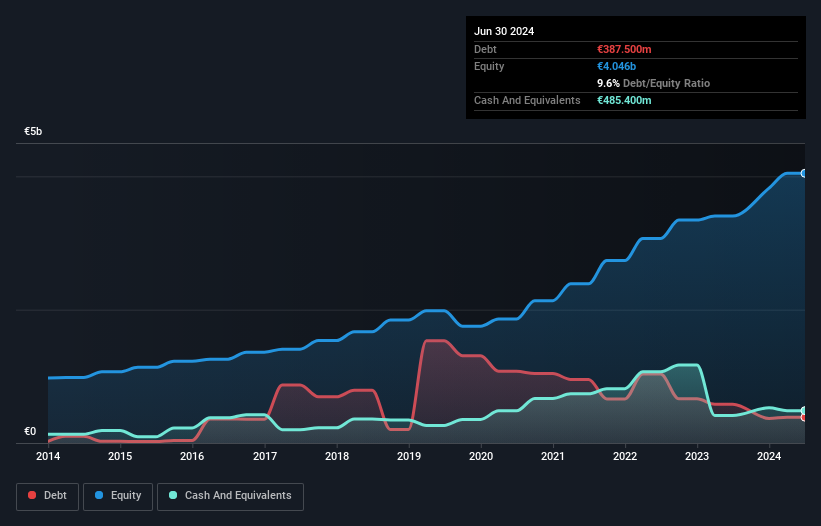The width and height of the screenshot is (821, 526).
Task: Click the Debt row label in tooltip
Action: coord(485,49)
